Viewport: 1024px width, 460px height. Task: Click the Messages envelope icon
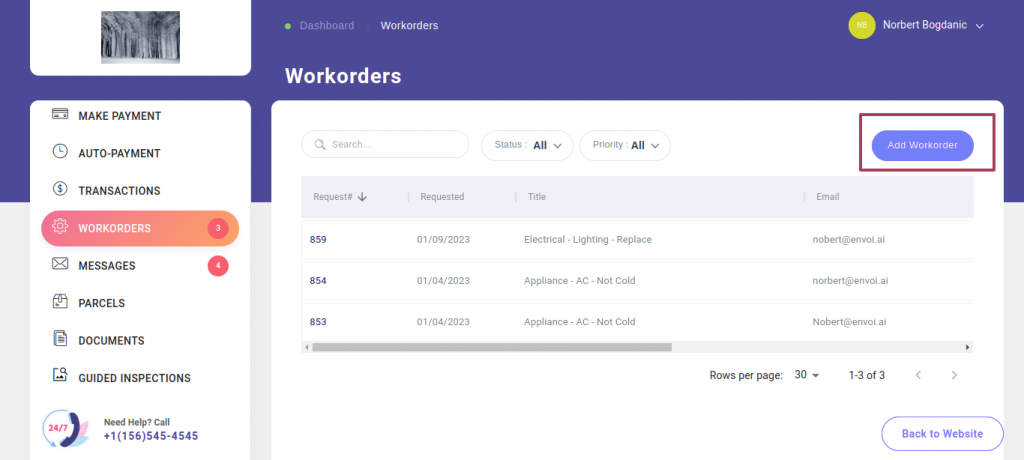tap(60, 265)
